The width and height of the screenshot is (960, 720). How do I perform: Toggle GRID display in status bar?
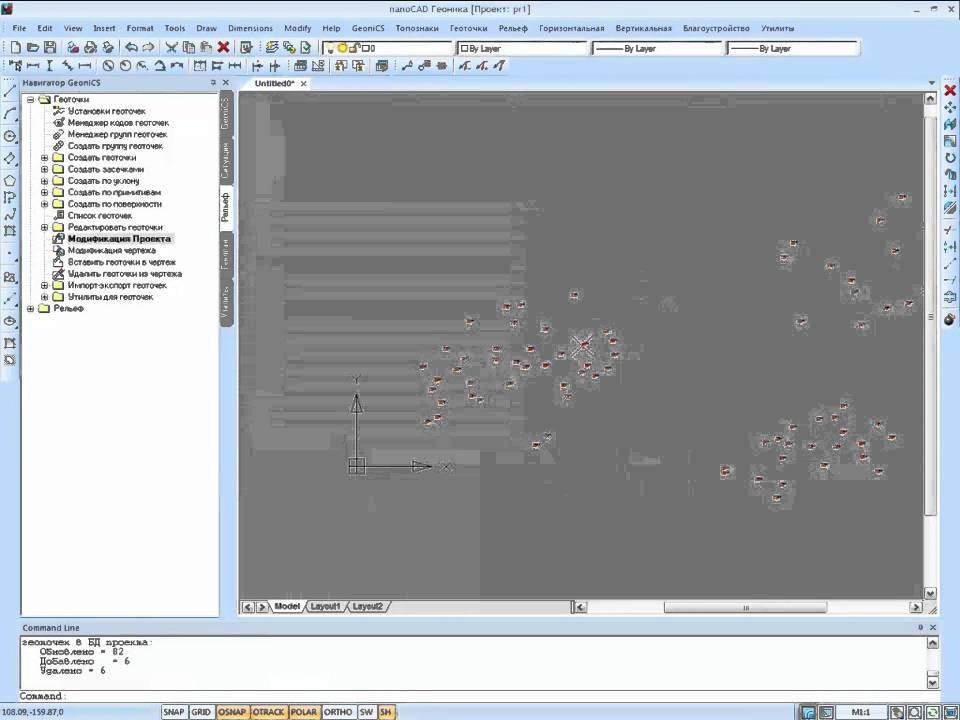click(201, 712)
